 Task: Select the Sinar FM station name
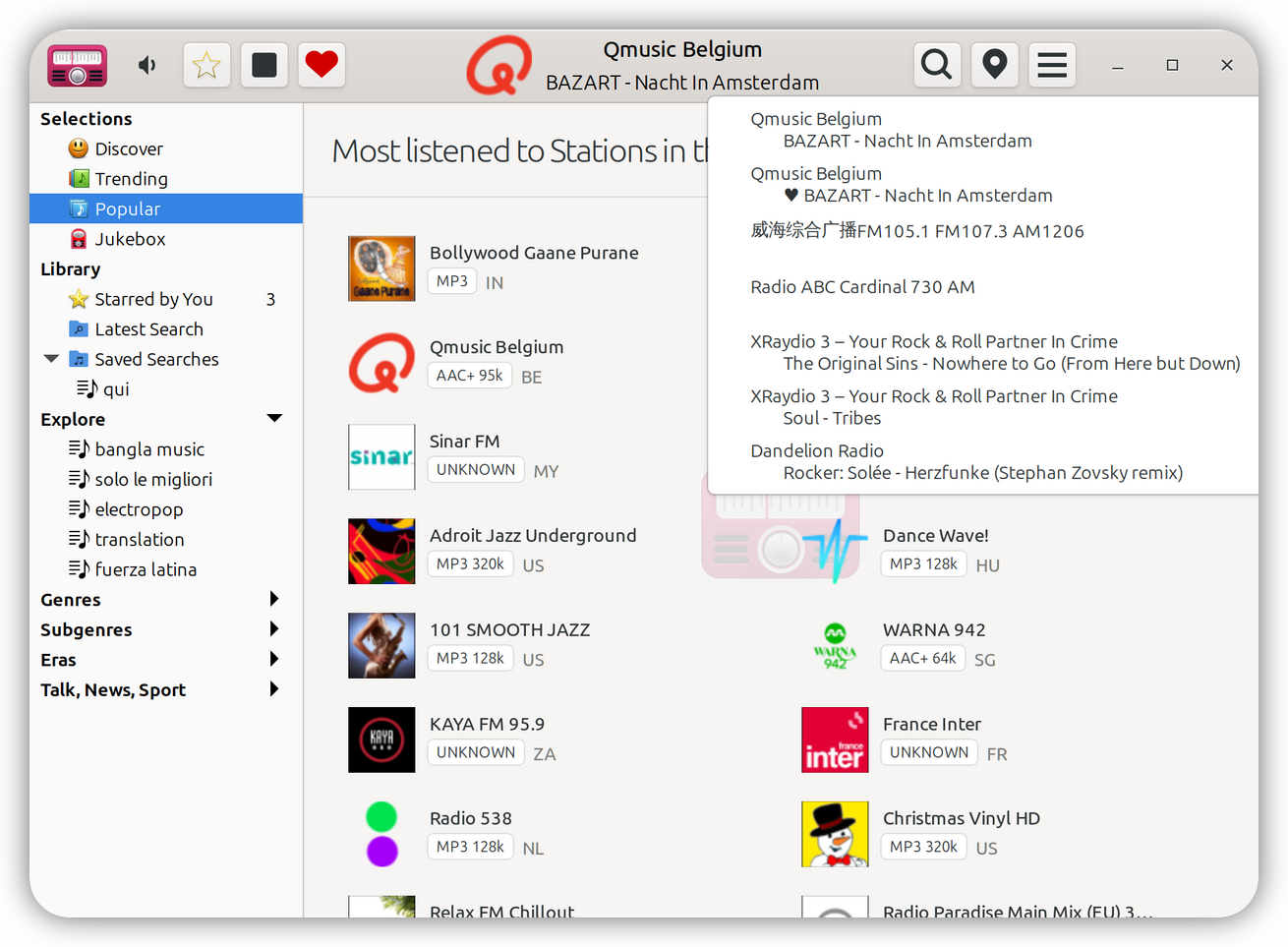point(464,442)
